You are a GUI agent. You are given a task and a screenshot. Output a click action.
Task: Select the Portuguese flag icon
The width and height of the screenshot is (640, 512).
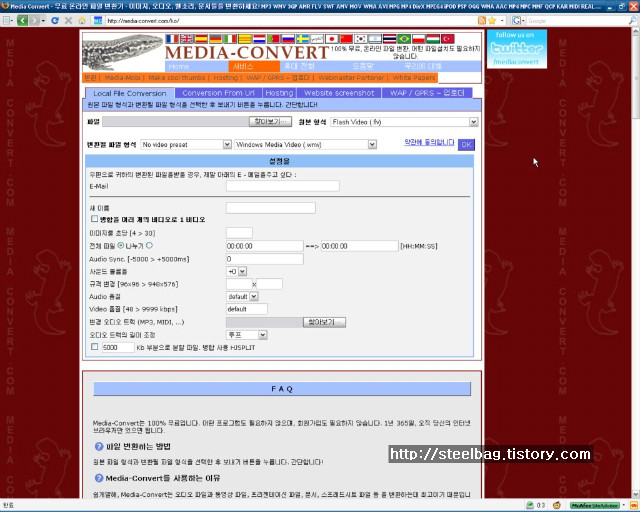[273, 39]
